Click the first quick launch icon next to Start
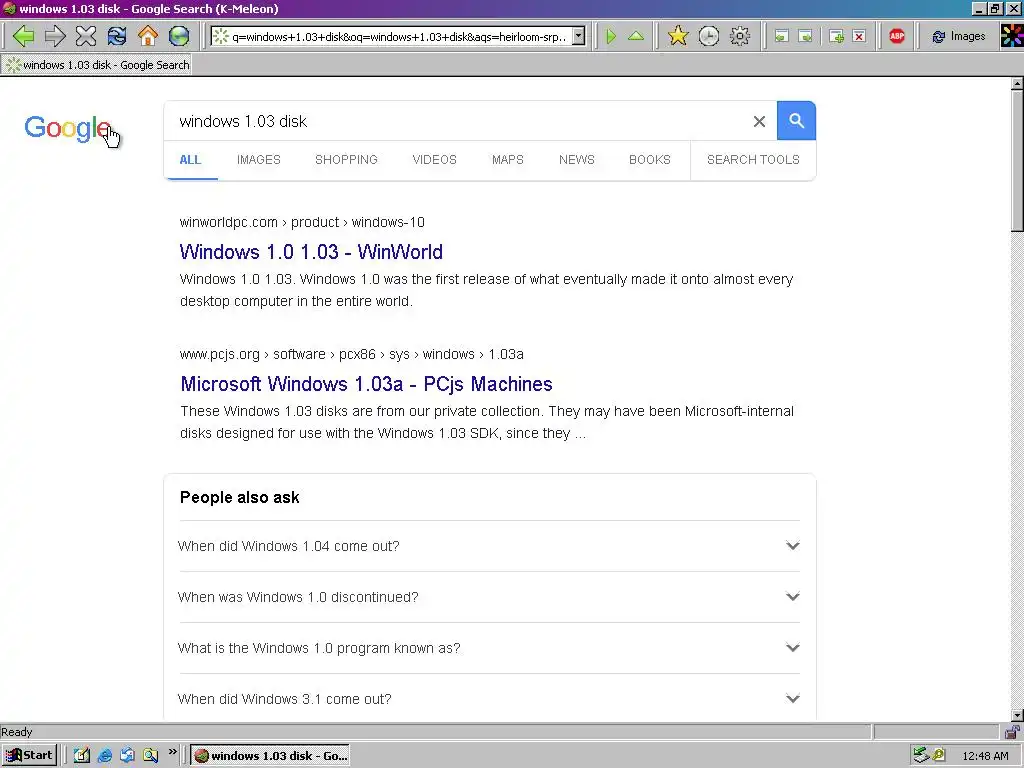Screen dimensions: 1024x768 coord(81,756)
